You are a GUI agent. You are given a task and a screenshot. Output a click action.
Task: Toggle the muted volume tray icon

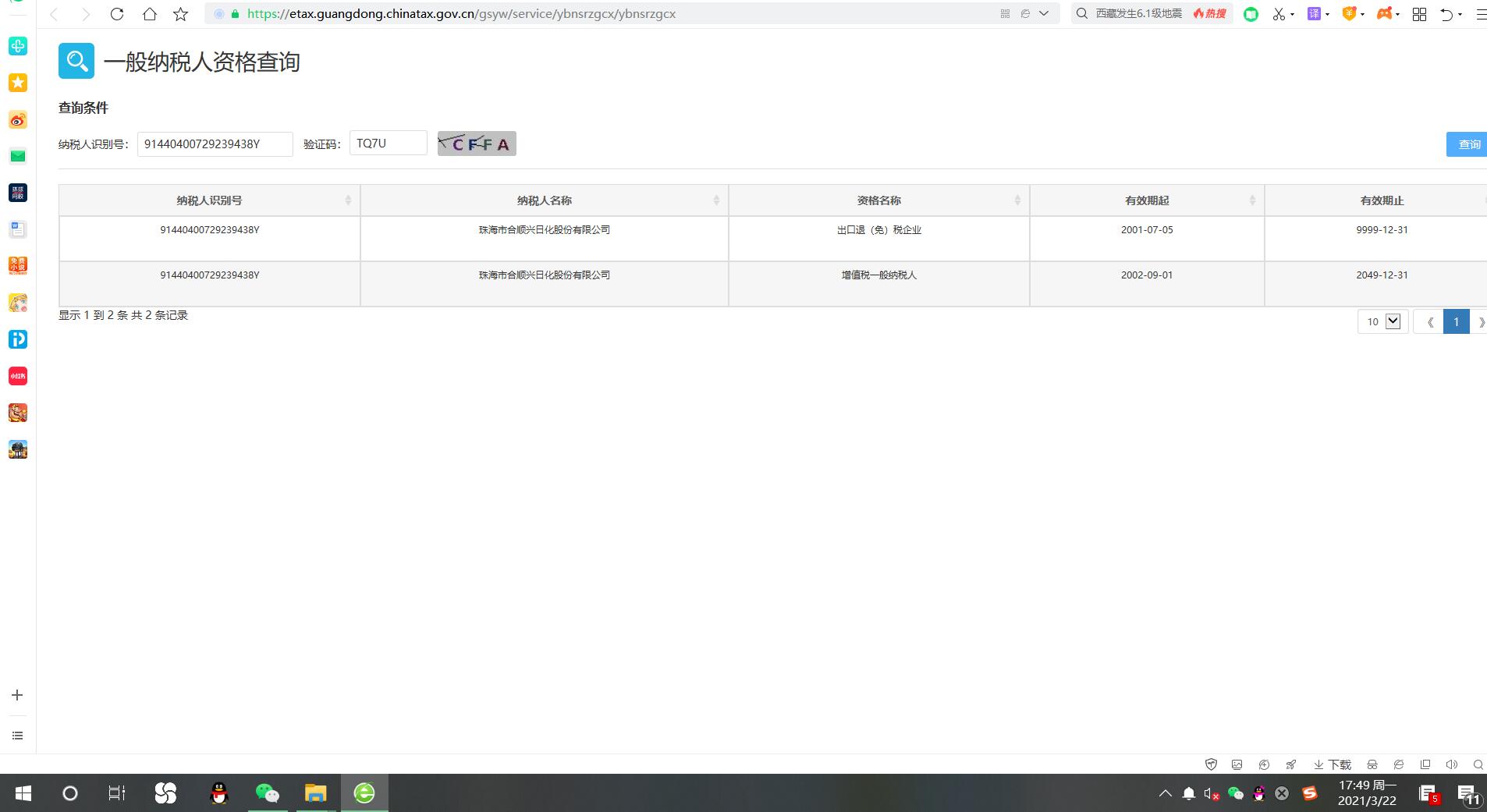pos(1211,793)
